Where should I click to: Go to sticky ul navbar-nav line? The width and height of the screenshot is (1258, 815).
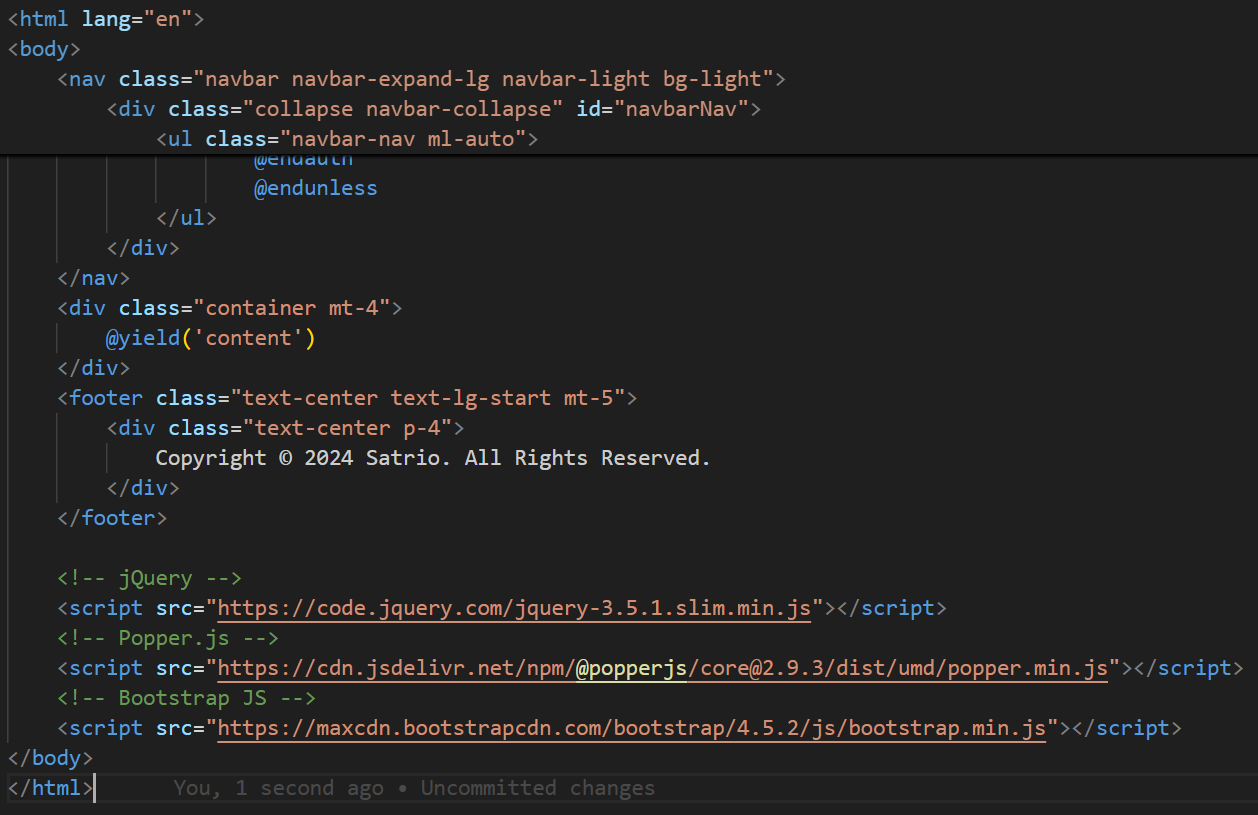(x=346, y=138)
